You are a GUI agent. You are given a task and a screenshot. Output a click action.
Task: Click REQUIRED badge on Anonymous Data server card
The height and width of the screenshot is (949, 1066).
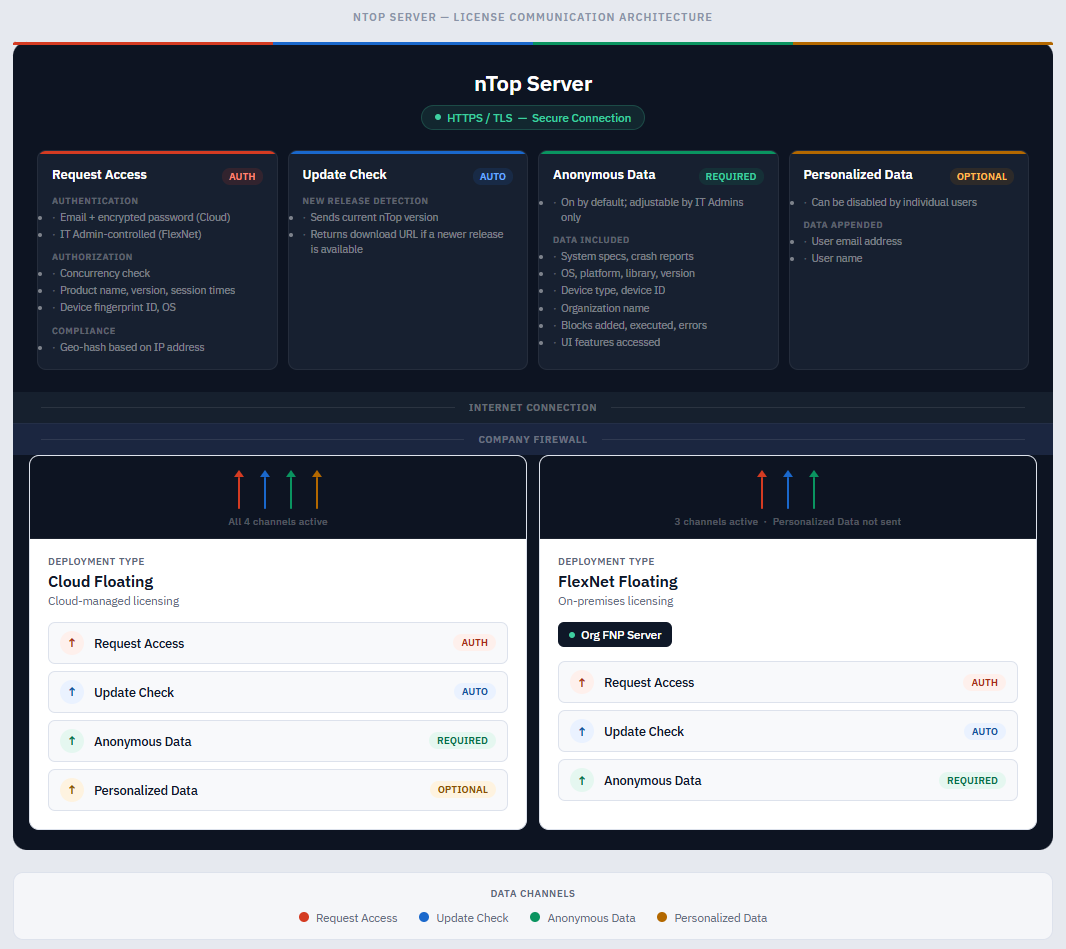coord(731,176)
